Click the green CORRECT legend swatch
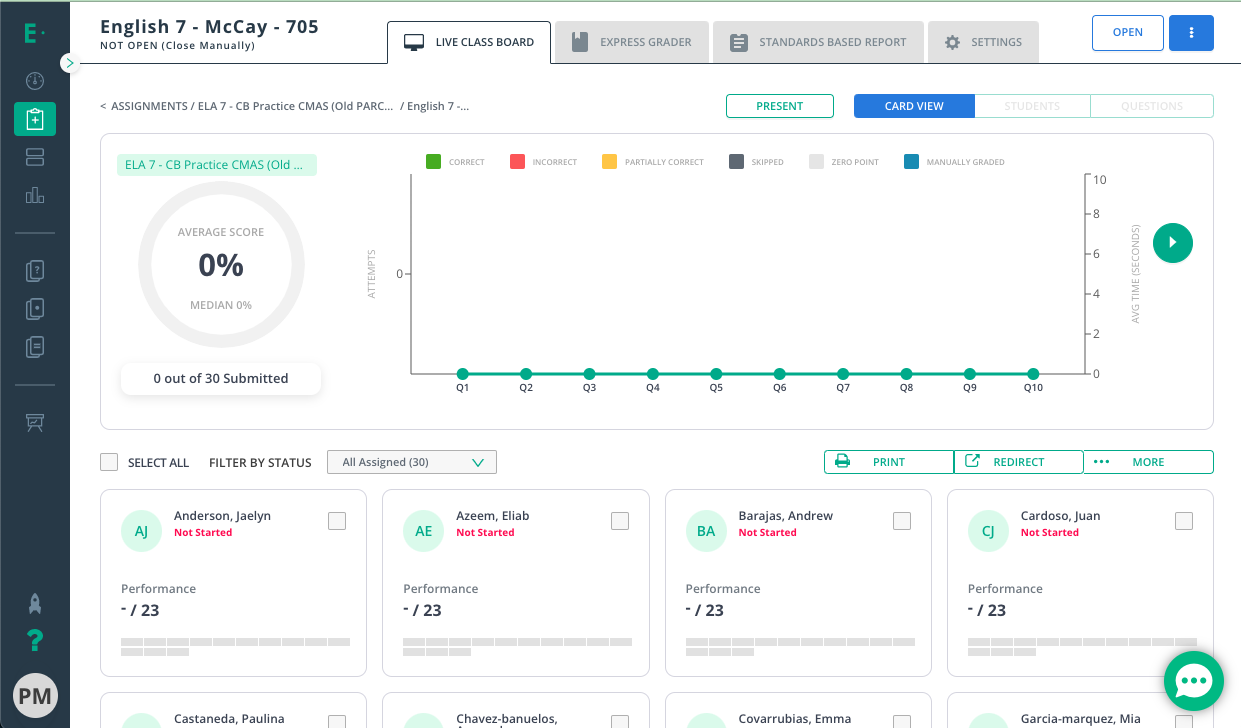This screenshot has height=728, width=1241. (x=434, y=161)
